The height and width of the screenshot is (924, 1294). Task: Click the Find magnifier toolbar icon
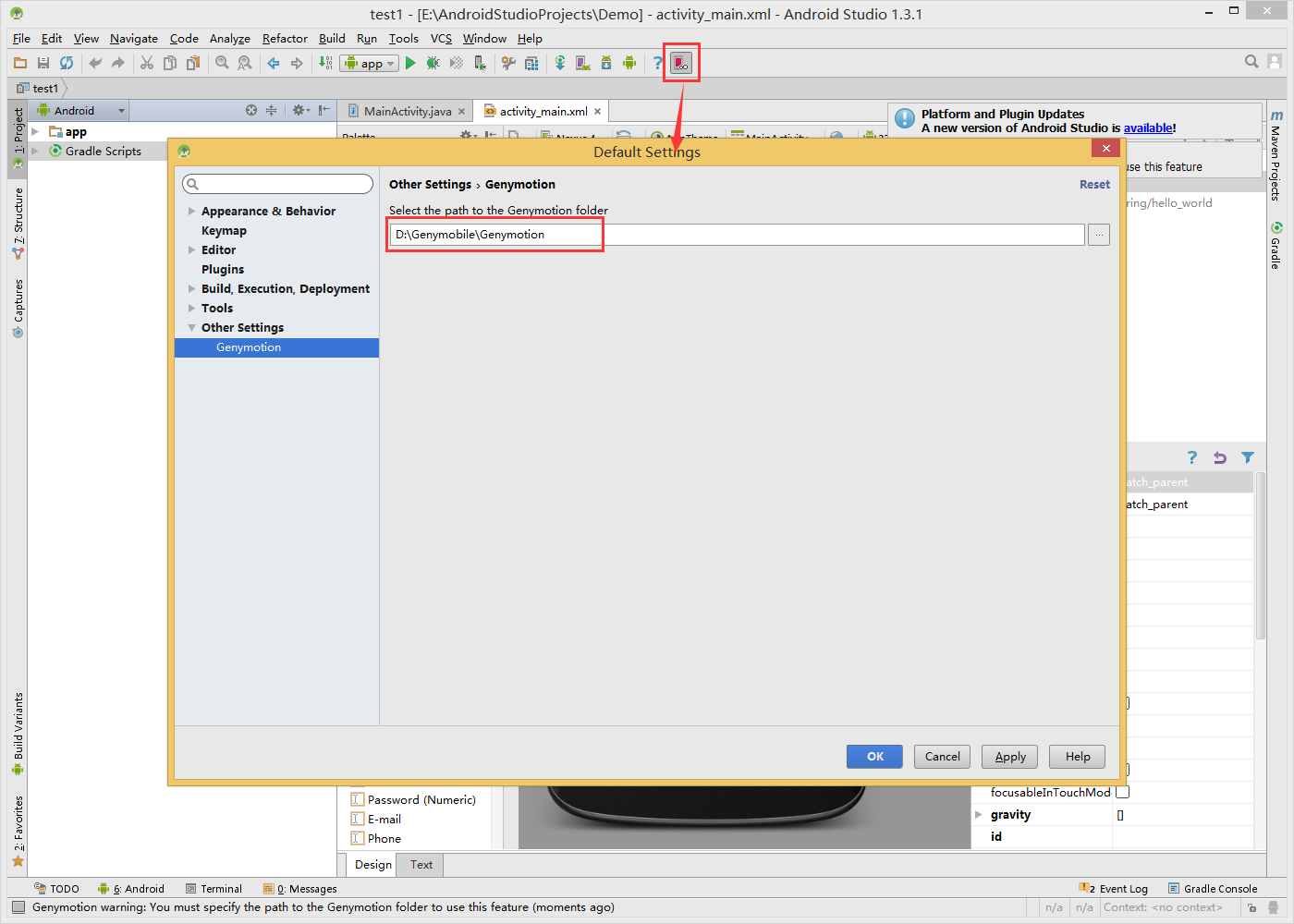[x=222, y=63]
